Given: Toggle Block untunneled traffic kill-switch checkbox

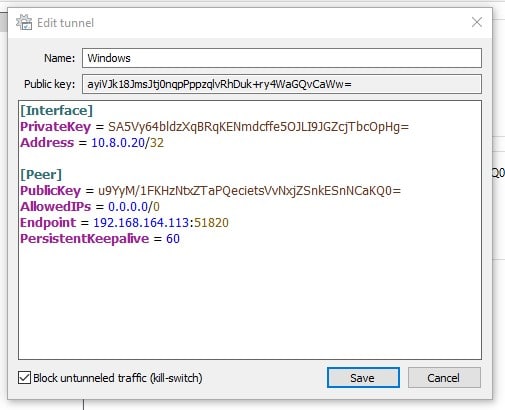Looking at the screenshot, I should pos(24,378).
